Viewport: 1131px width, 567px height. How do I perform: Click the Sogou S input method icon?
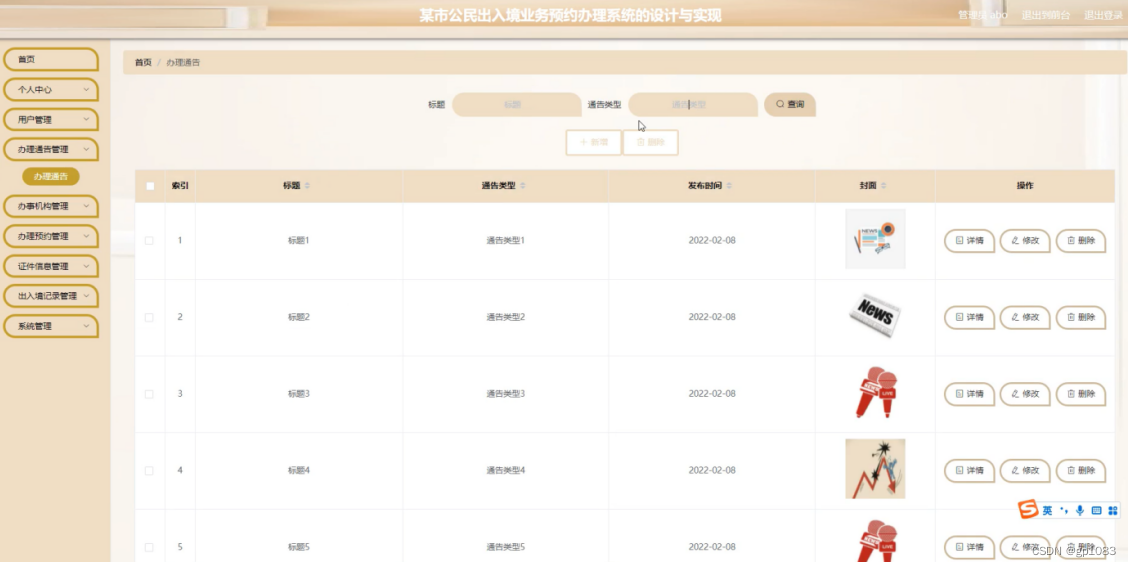point(1028,509)
